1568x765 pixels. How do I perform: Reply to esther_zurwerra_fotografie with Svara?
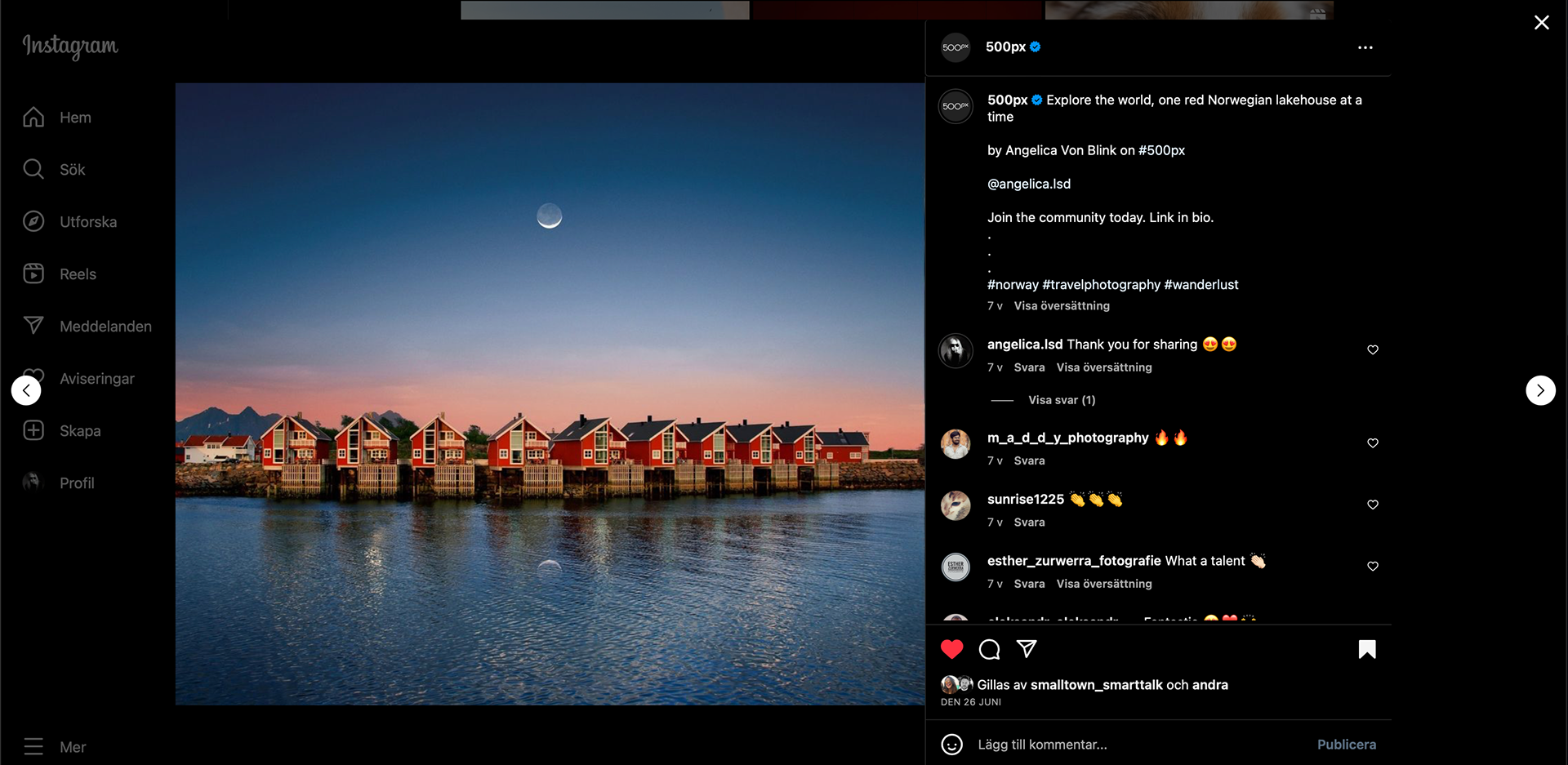1029,584
